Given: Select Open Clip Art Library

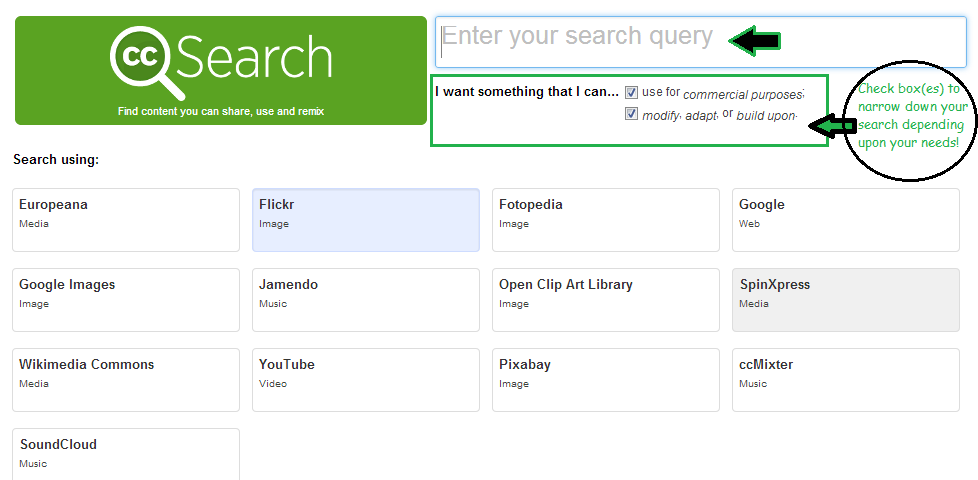Looking at the screenshot, I should [606, 300].
